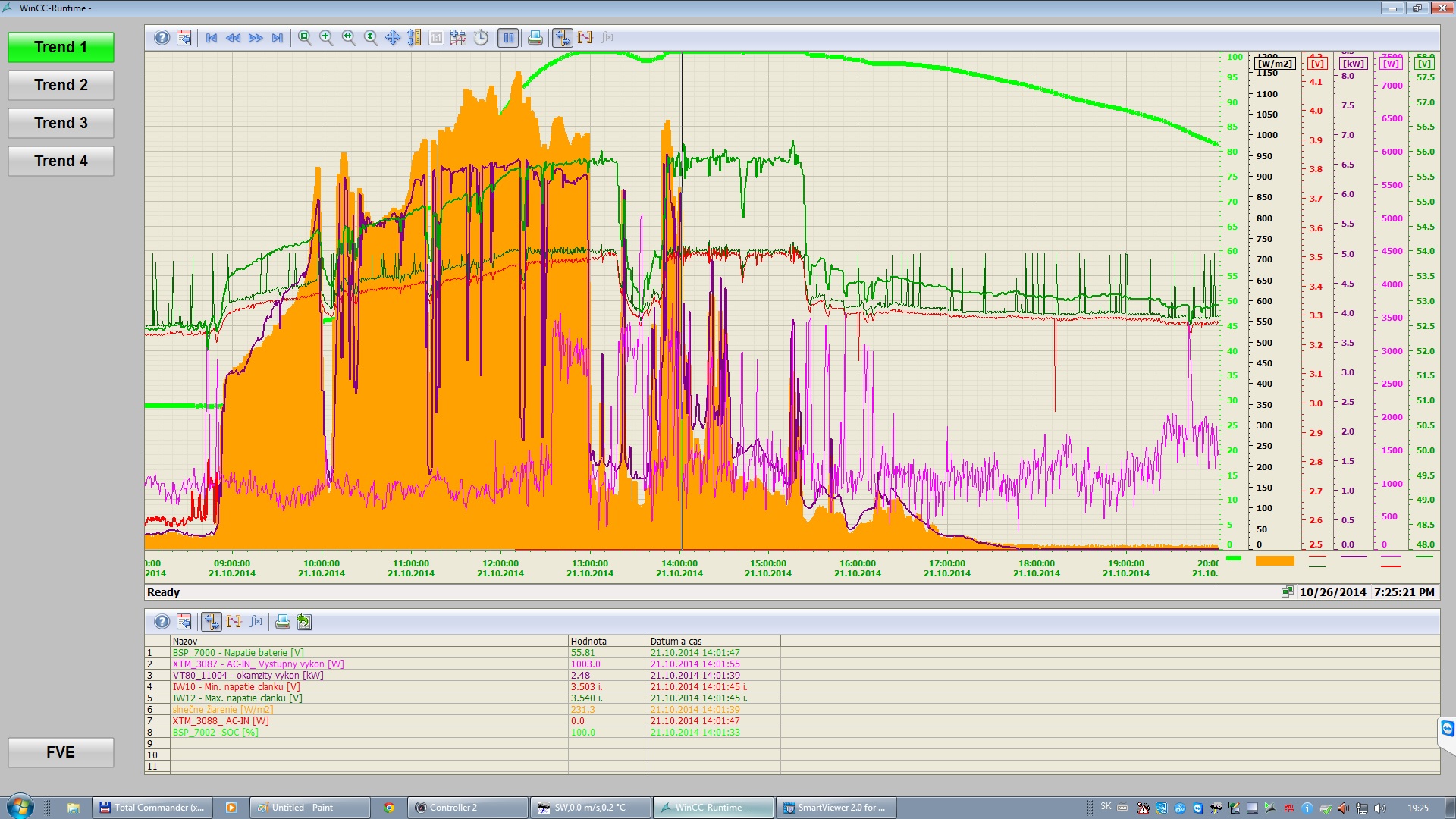Open the select trends icon
This screenshot has height=819, width=1456.
[459, 38]
